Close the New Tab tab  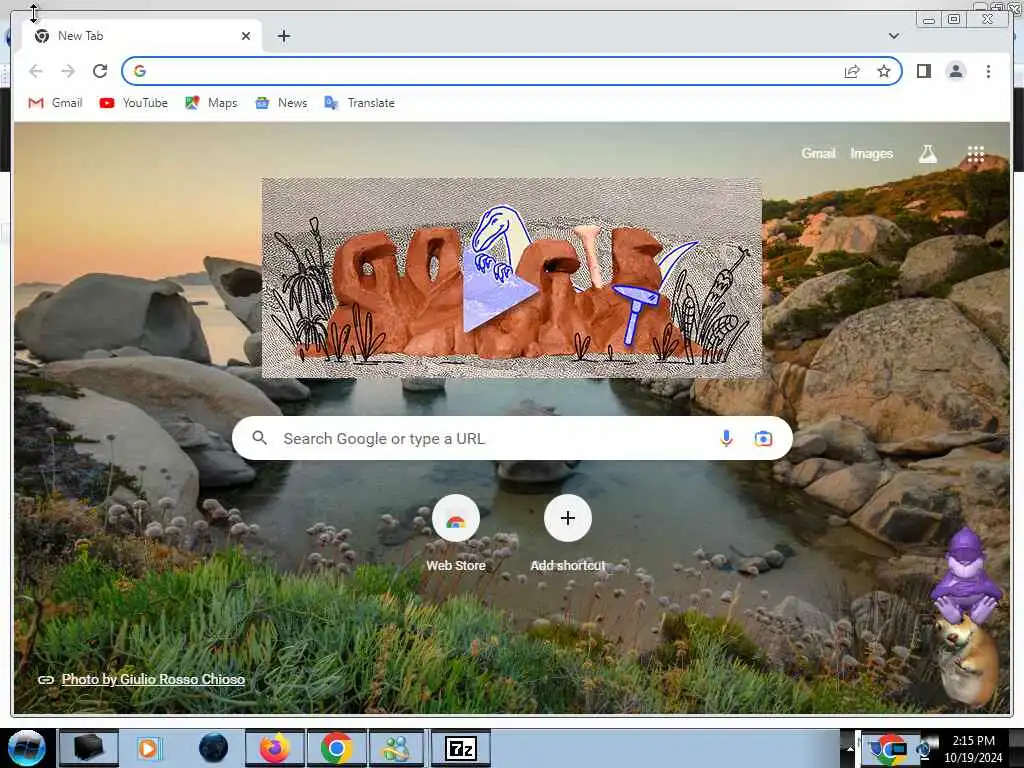246,36
